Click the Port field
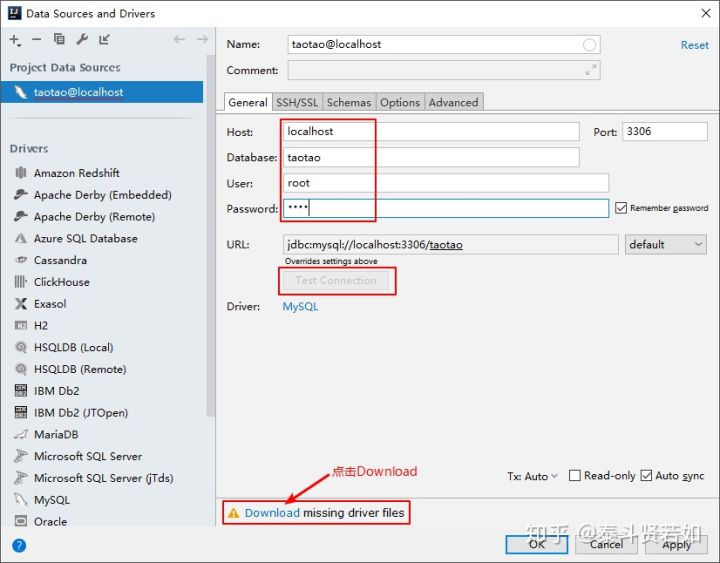Screen dimensions: 720x563 (664, 132)
